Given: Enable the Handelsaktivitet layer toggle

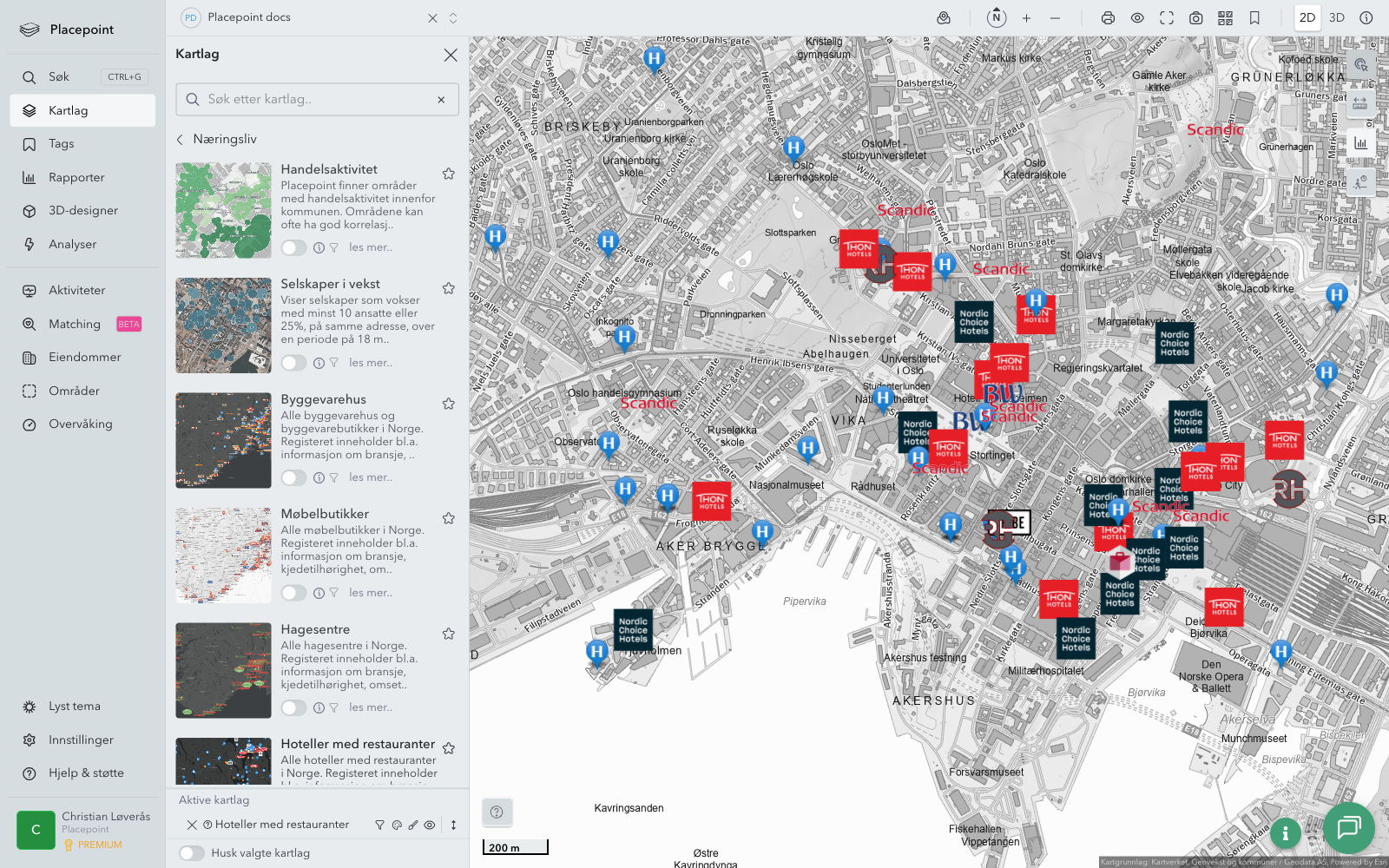Looking at the screenshot, I should (x=293, y=248).
